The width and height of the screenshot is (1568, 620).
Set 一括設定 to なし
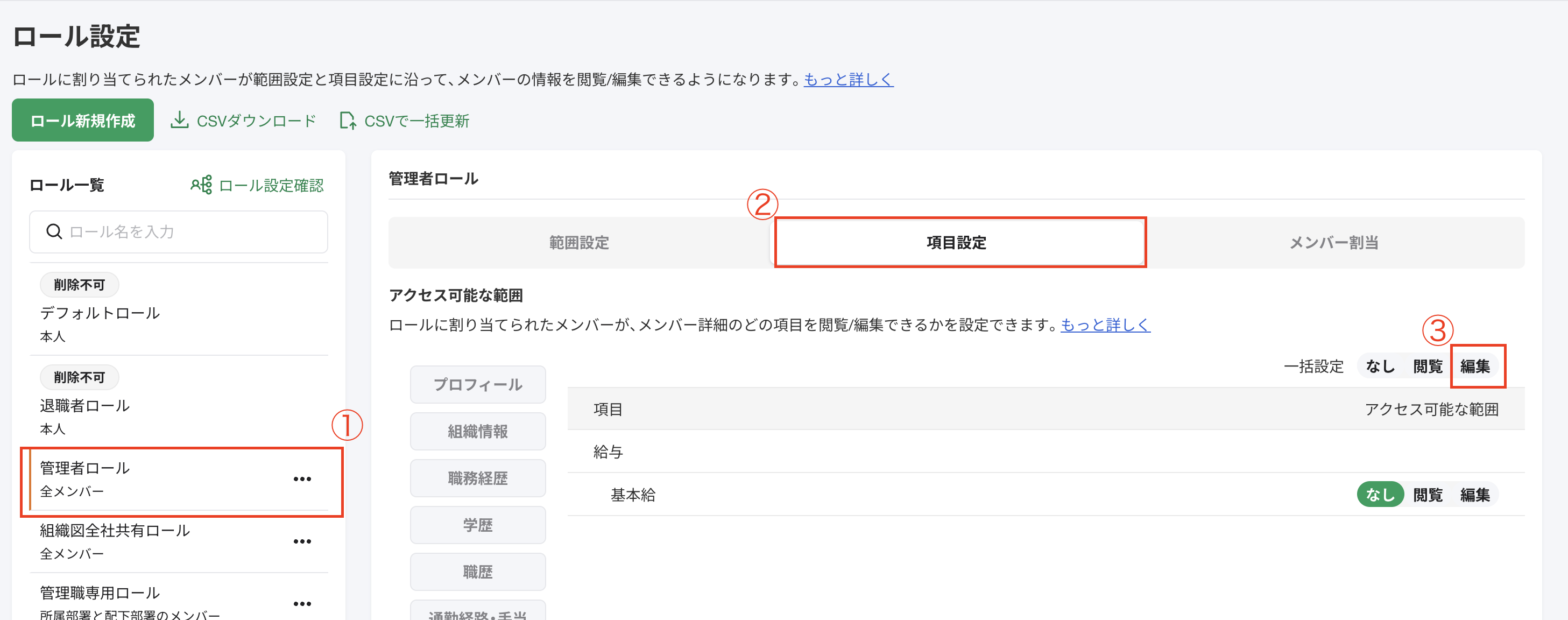[x=1381, y=365]
